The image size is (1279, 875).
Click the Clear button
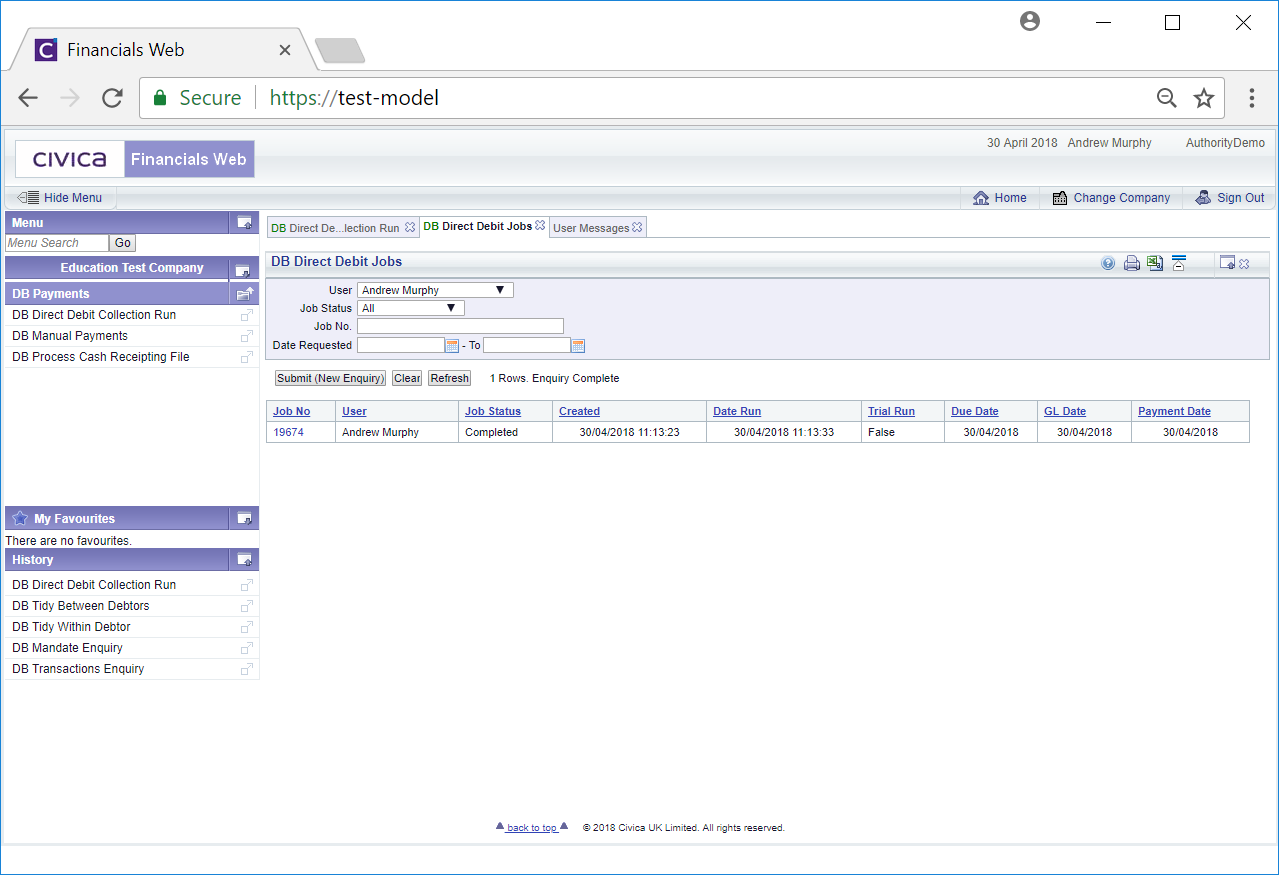pos(407,378)
